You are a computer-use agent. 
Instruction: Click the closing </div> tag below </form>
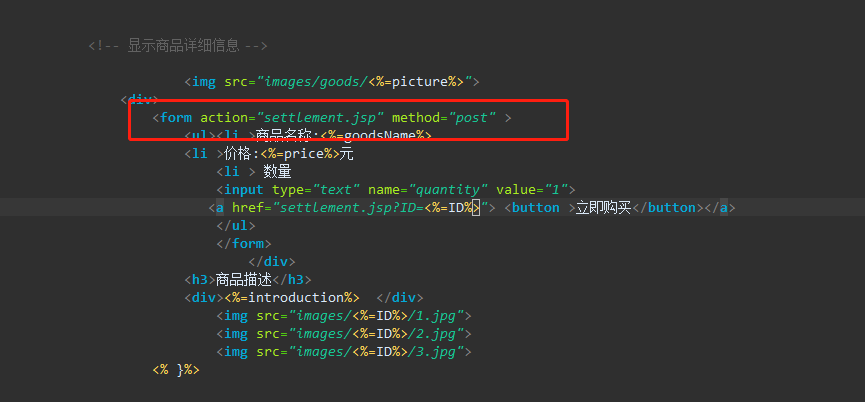[272, 261]
